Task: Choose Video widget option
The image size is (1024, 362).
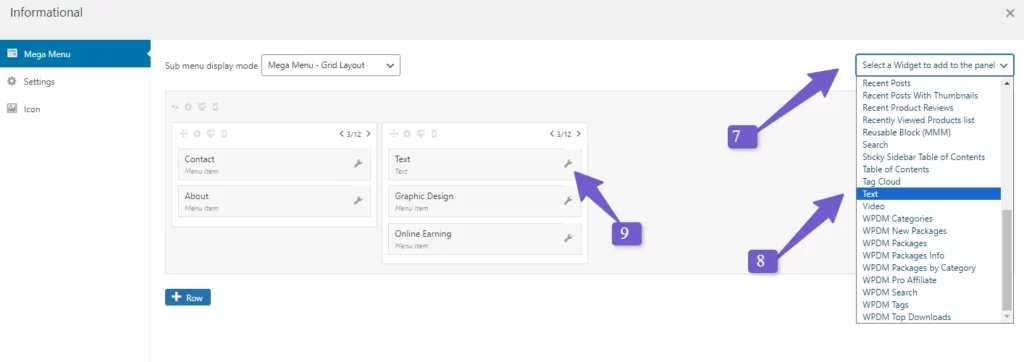Action: [929, 206]
